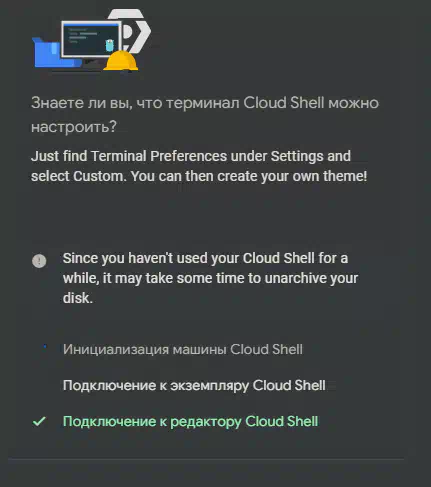
Task: Click the word "настроить?" in heading
Action: (74, 127)
